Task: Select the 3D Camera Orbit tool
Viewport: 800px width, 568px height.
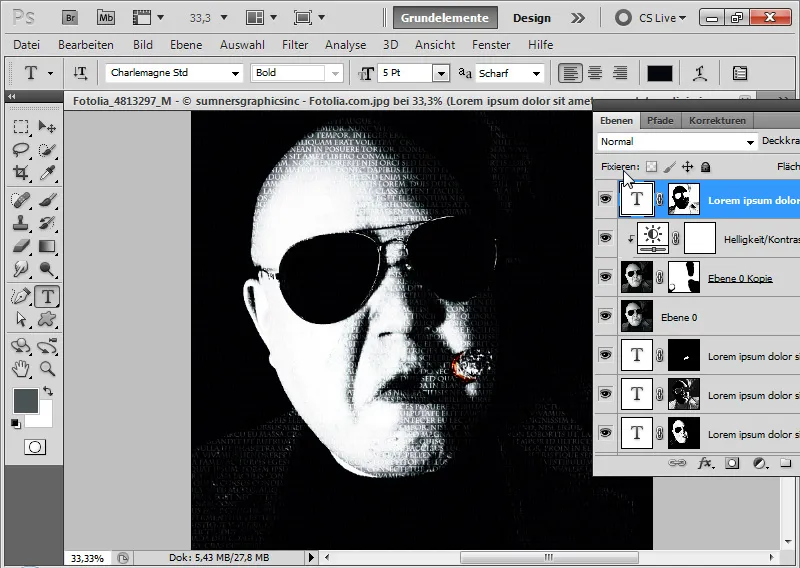Action: (47, 346)
